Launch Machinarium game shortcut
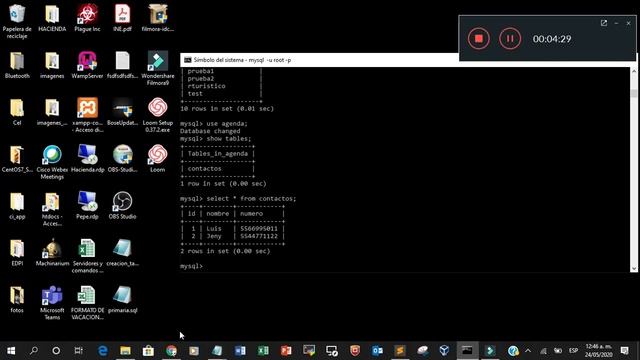This screenshot has width=640, height=360. [52, 253]
